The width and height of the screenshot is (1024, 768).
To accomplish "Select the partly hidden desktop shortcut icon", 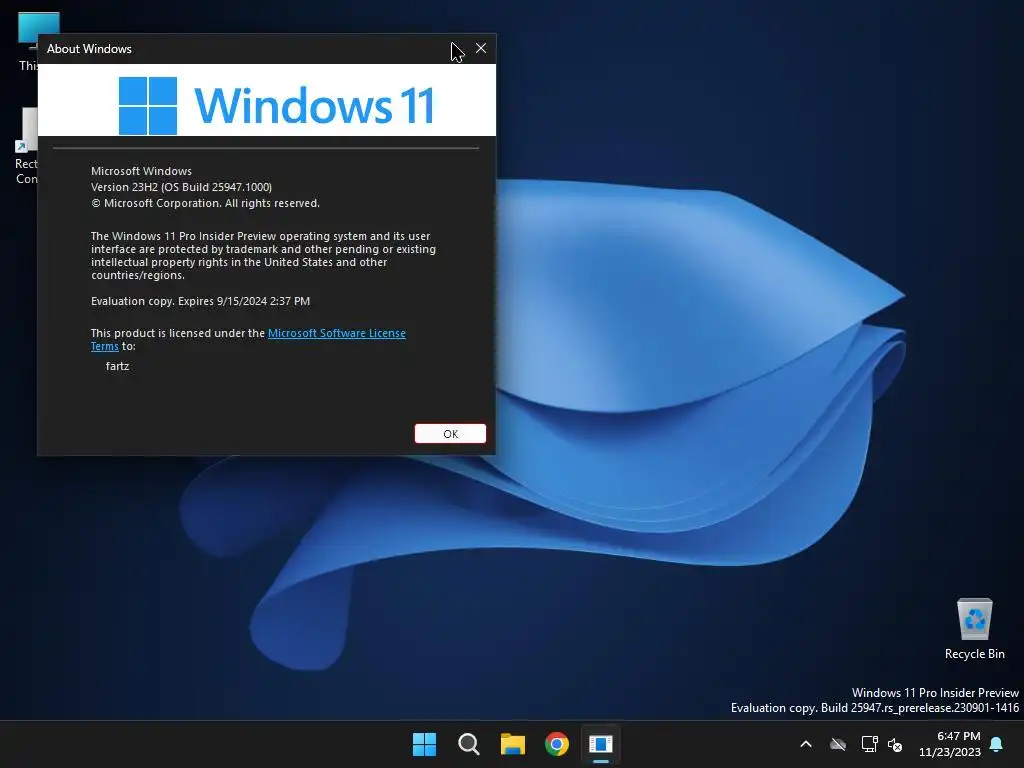I will click(26, 147).
